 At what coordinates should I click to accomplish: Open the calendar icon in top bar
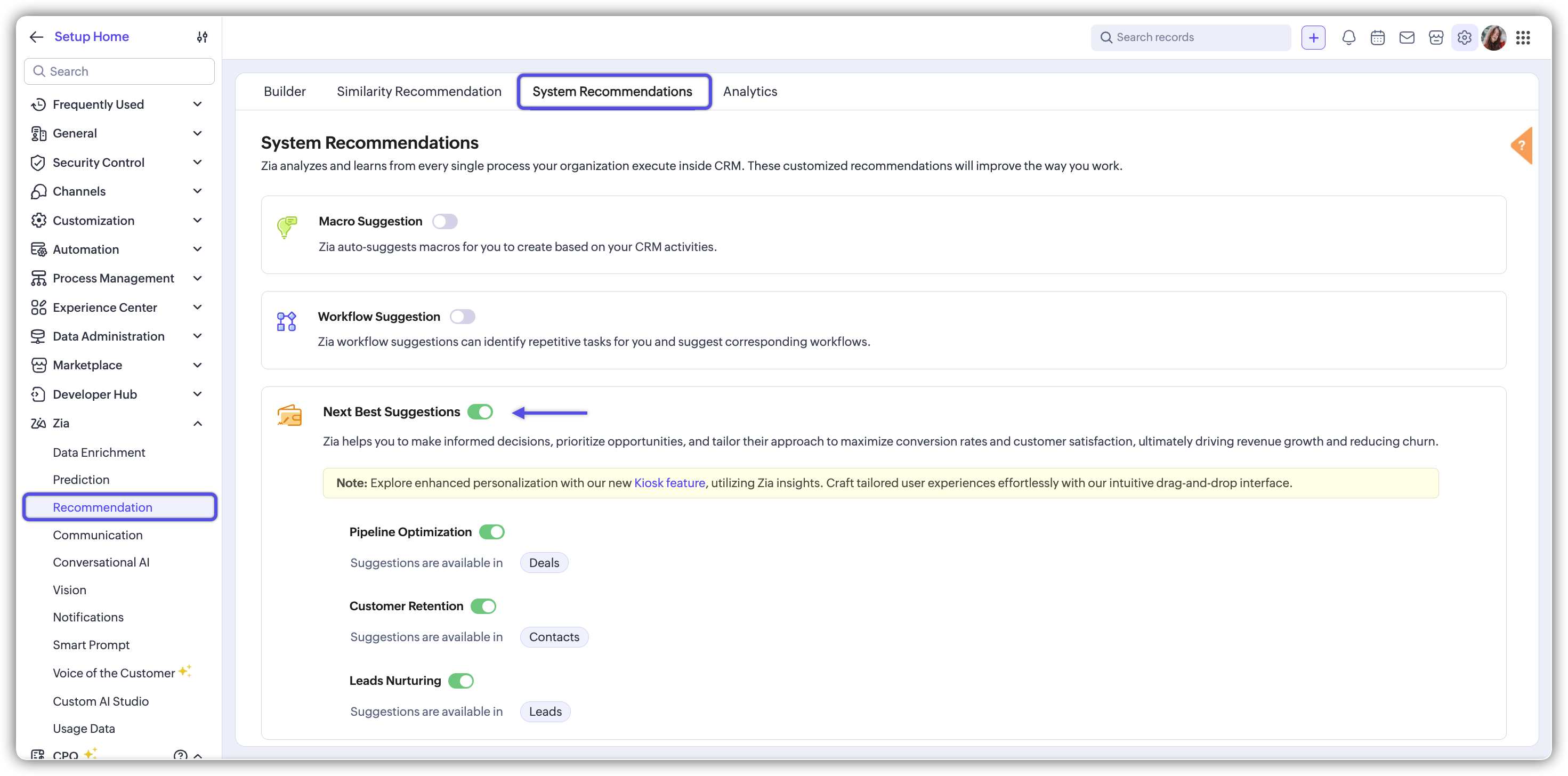point(1378,38)
